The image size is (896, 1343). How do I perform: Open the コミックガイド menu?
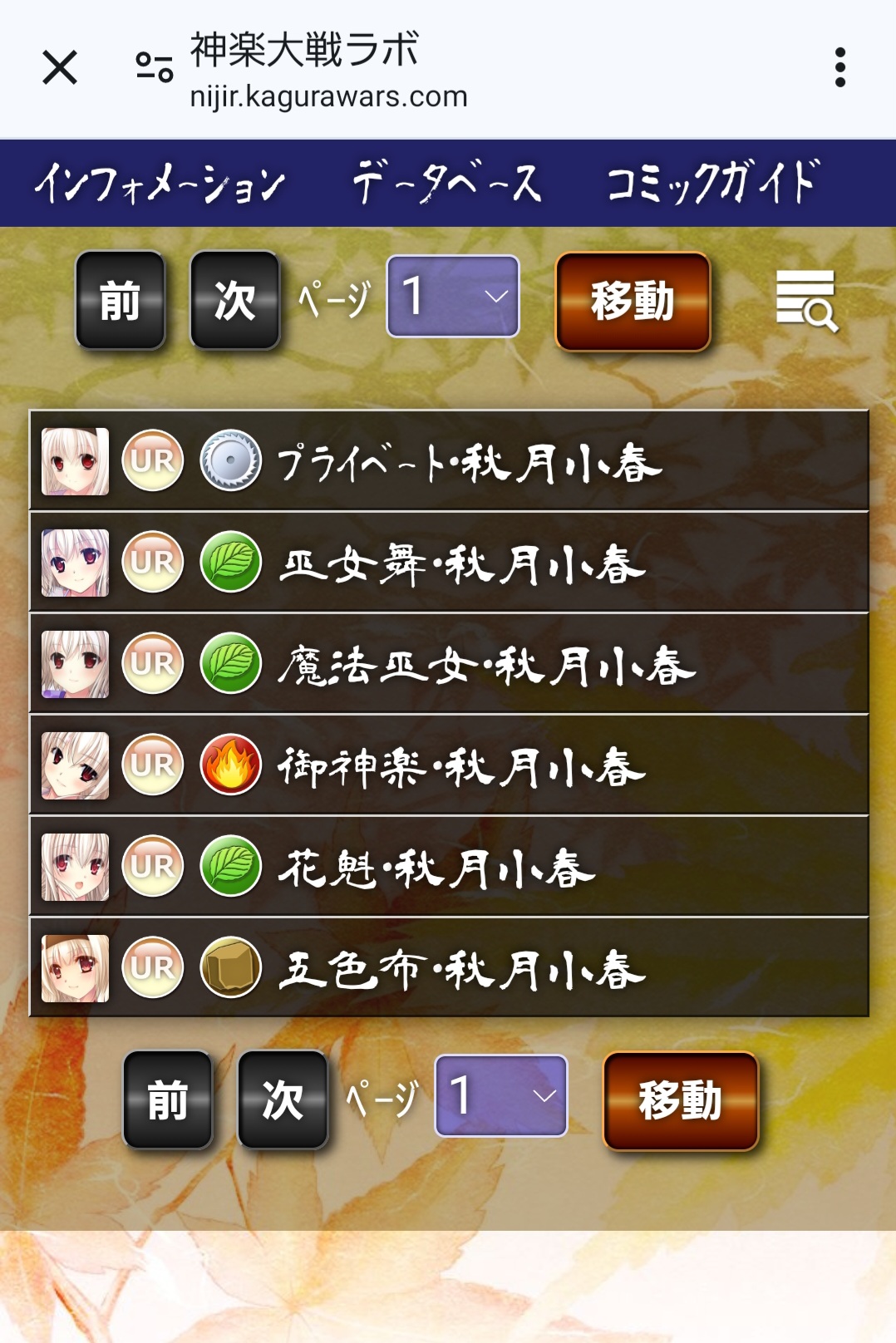click(x=713, y=183)
